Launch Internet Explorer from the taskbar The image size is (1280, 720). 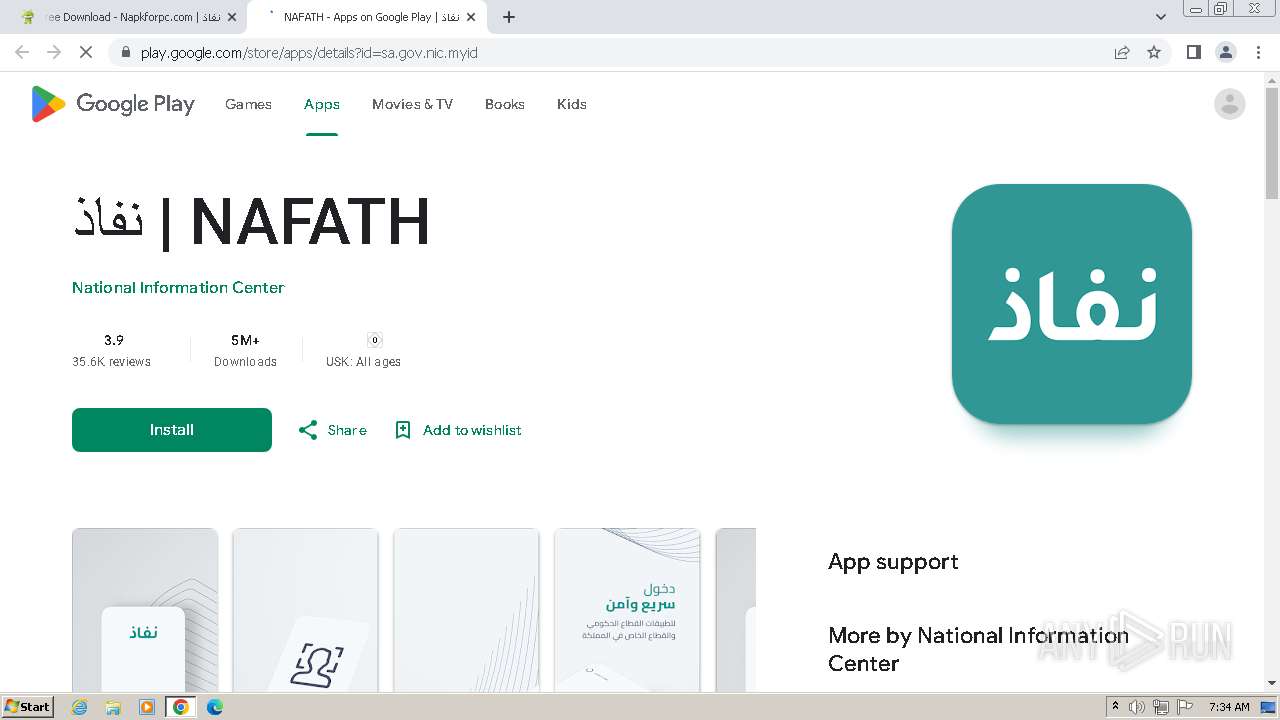(80, 707)
